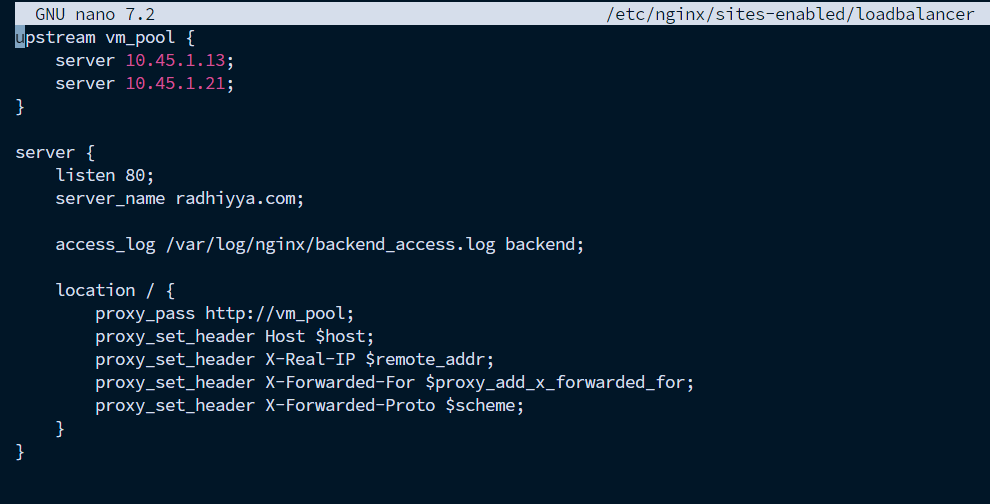
Task: Place cursor on 'location / {' line
Action: [115, 290]
